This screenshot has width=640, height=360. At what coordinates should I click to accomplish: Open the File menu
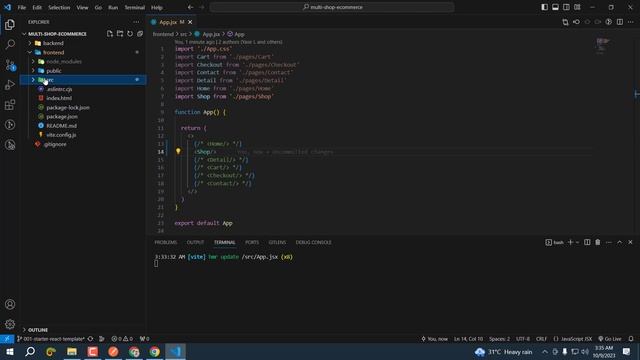(22, 7)
